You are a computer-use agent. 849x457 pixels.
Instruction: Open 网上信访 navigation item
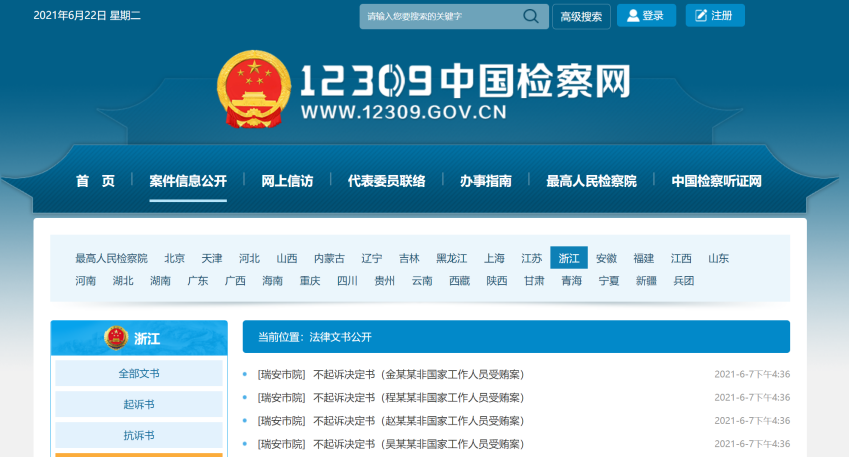[x=287, y=181]
